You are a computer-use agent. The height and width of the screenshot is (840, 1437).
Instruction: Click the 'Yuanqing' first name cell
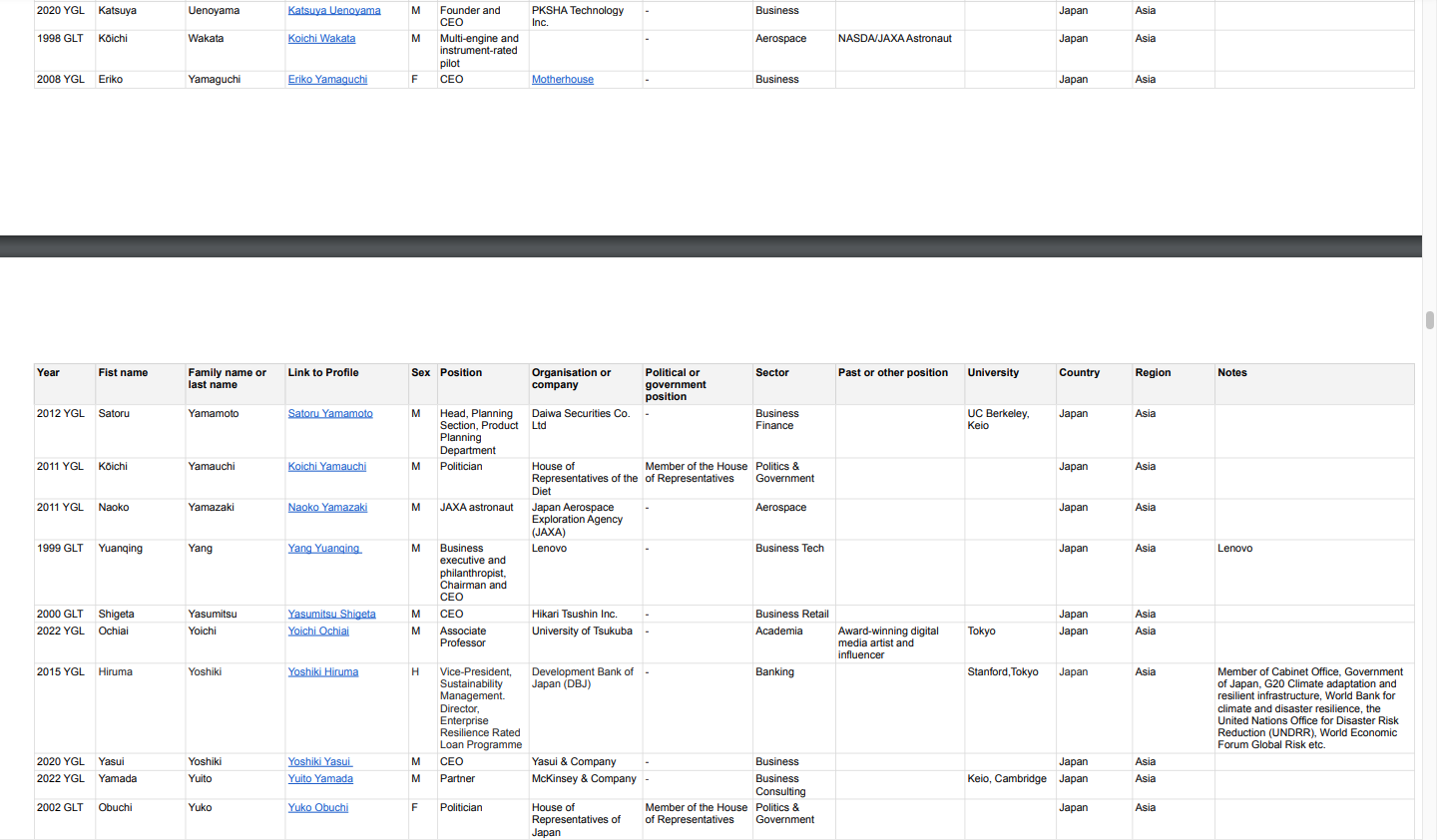click(x=141, y=573)
